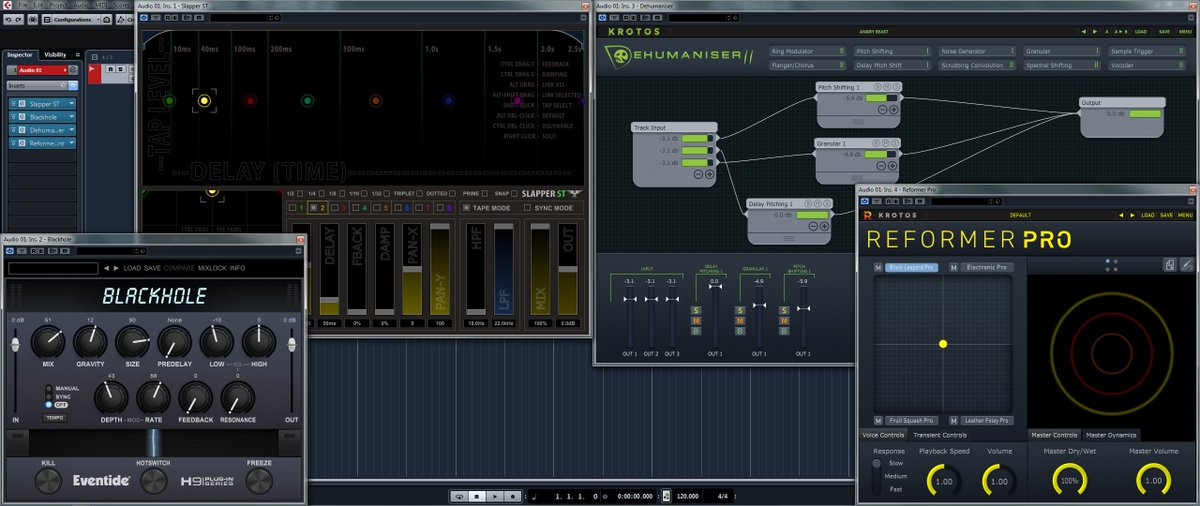1200x506 pixels.
Task: Open the Dehumaniser MENU
Action: [x=1185, y=31]
